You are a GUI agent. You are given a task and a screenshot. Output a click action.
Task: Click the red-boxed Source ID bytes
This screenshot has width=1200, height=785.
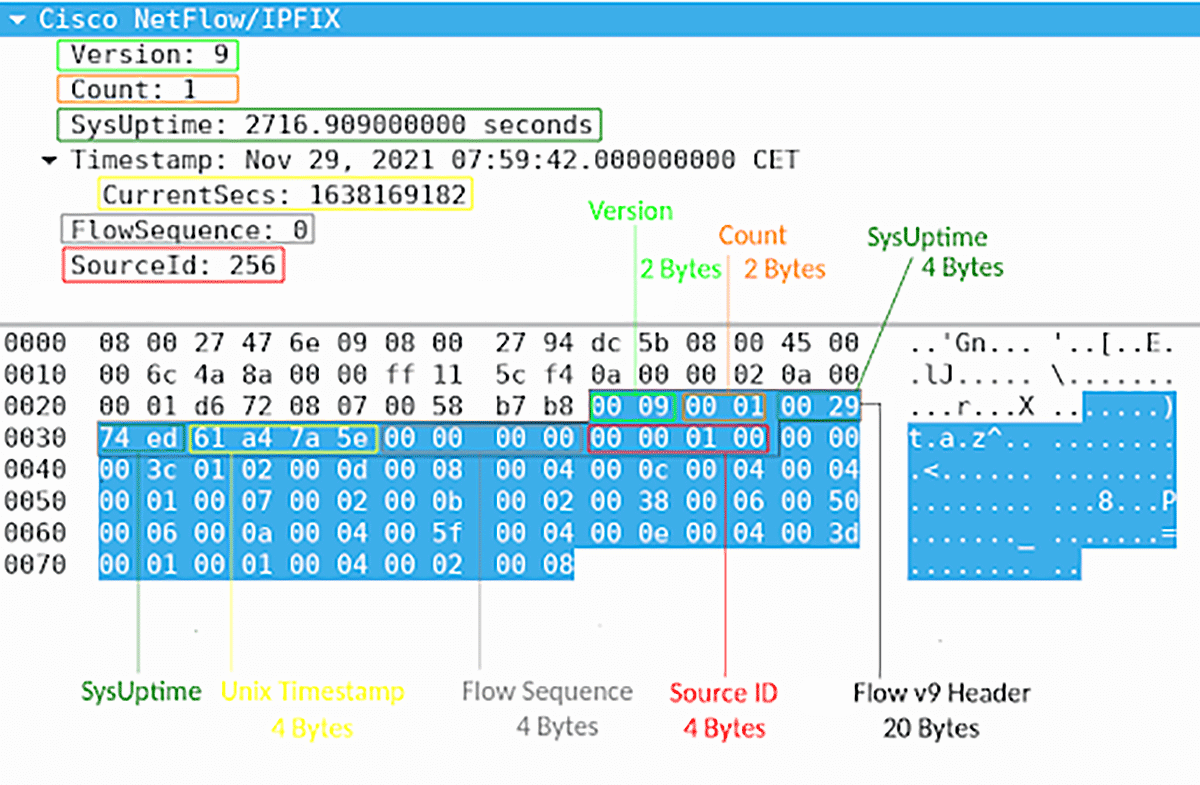(678, 438)
